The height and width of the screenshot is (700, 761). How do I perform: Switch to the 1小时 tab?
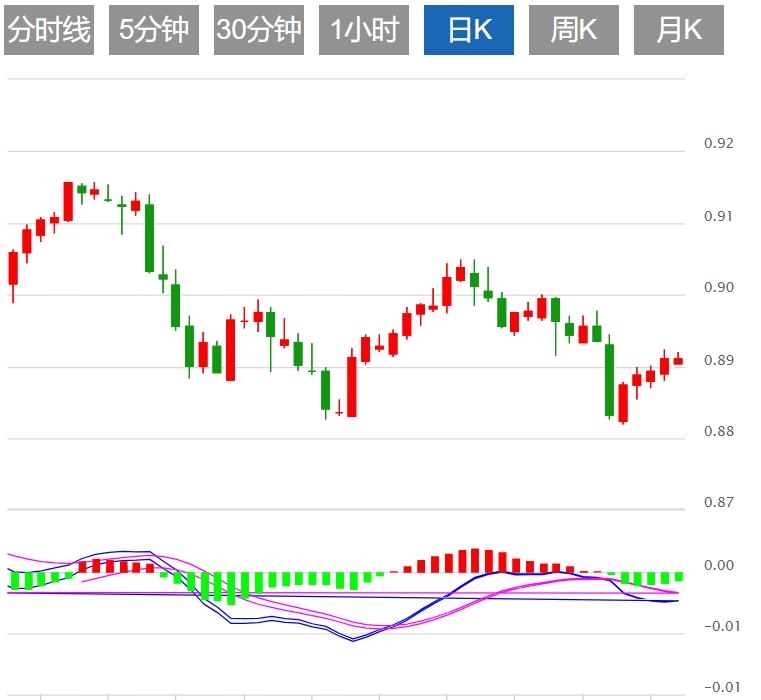click(364, 31)
